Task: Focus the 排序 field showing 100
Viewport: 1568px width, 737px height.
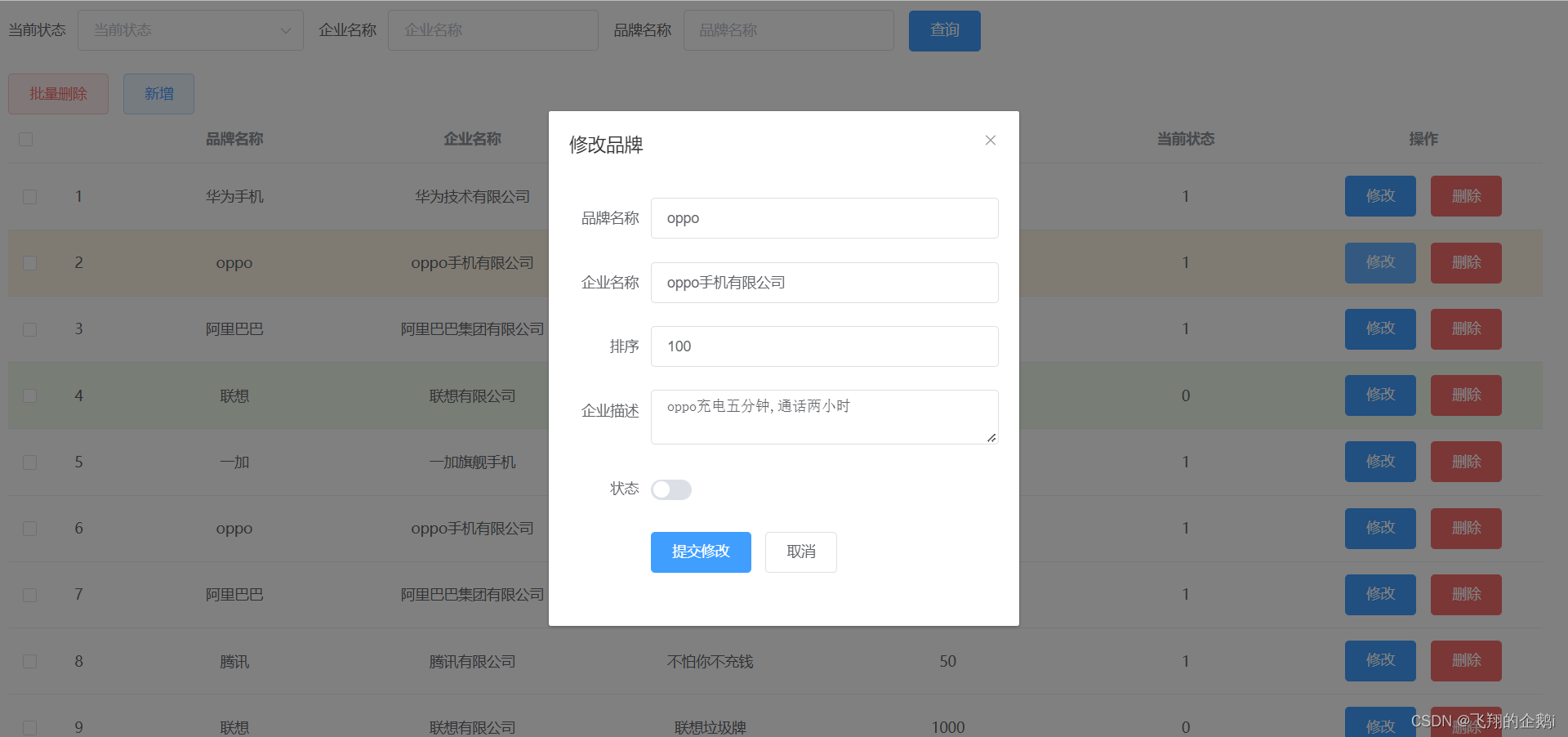Action: pos(824,346)
